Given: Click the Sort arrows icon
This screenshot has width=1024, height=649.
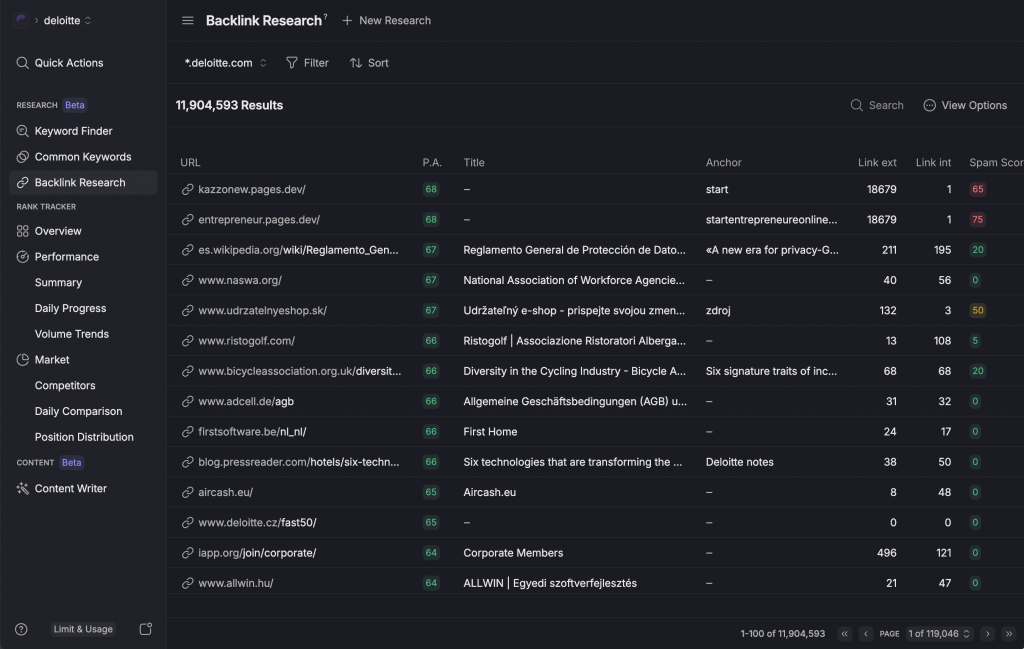Looking at the screenshot, I should 356,63.
